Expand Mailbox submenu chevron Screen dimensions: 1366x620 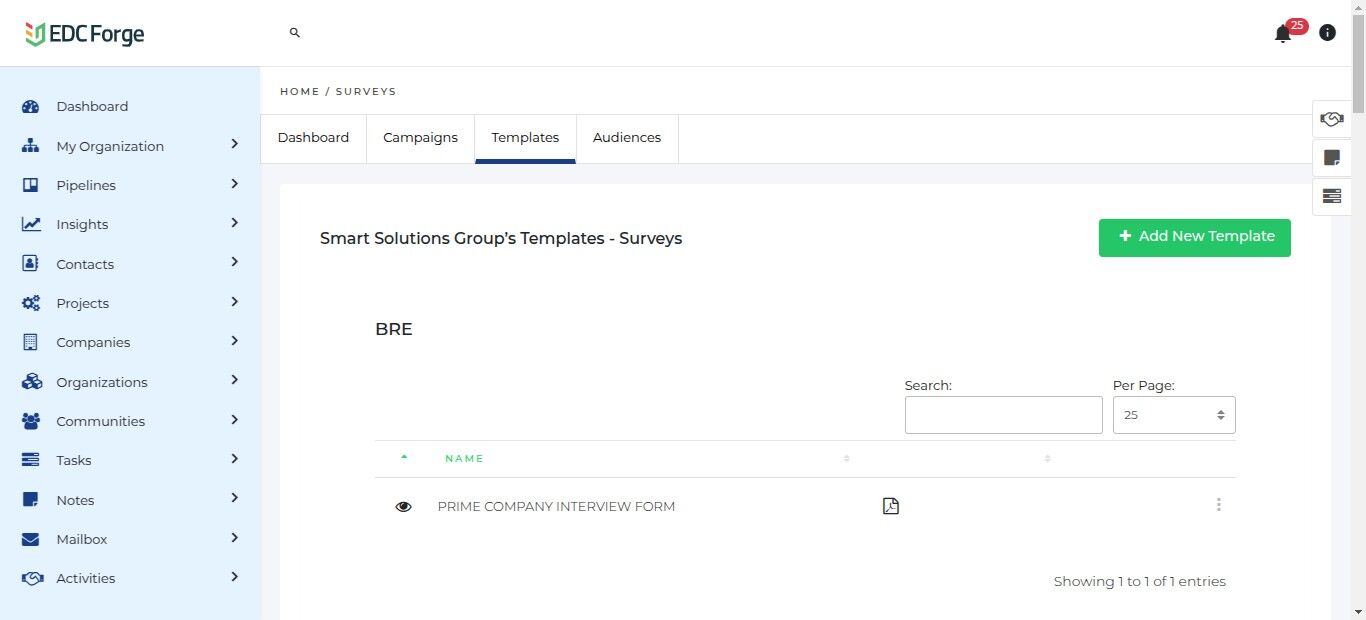(234, 538)
